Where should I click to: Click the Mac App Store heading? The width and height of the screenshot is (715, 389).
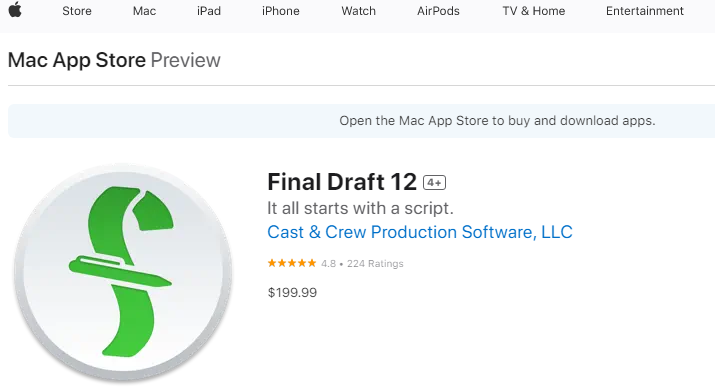coord(77,60)
